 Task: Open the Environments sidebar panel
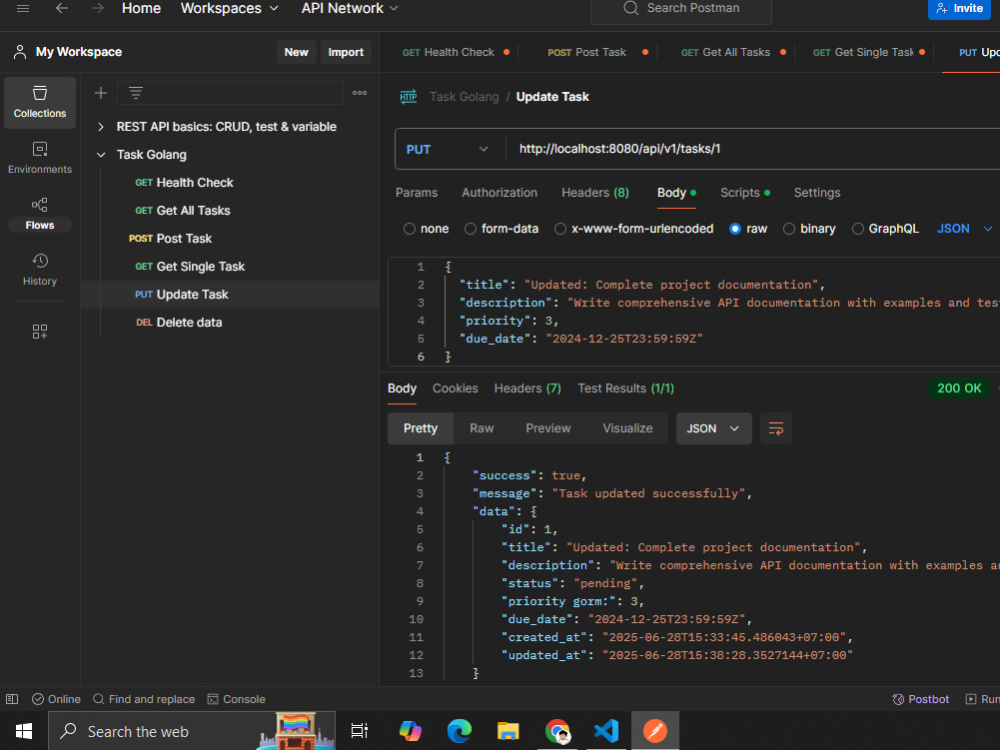pos(40,158)
